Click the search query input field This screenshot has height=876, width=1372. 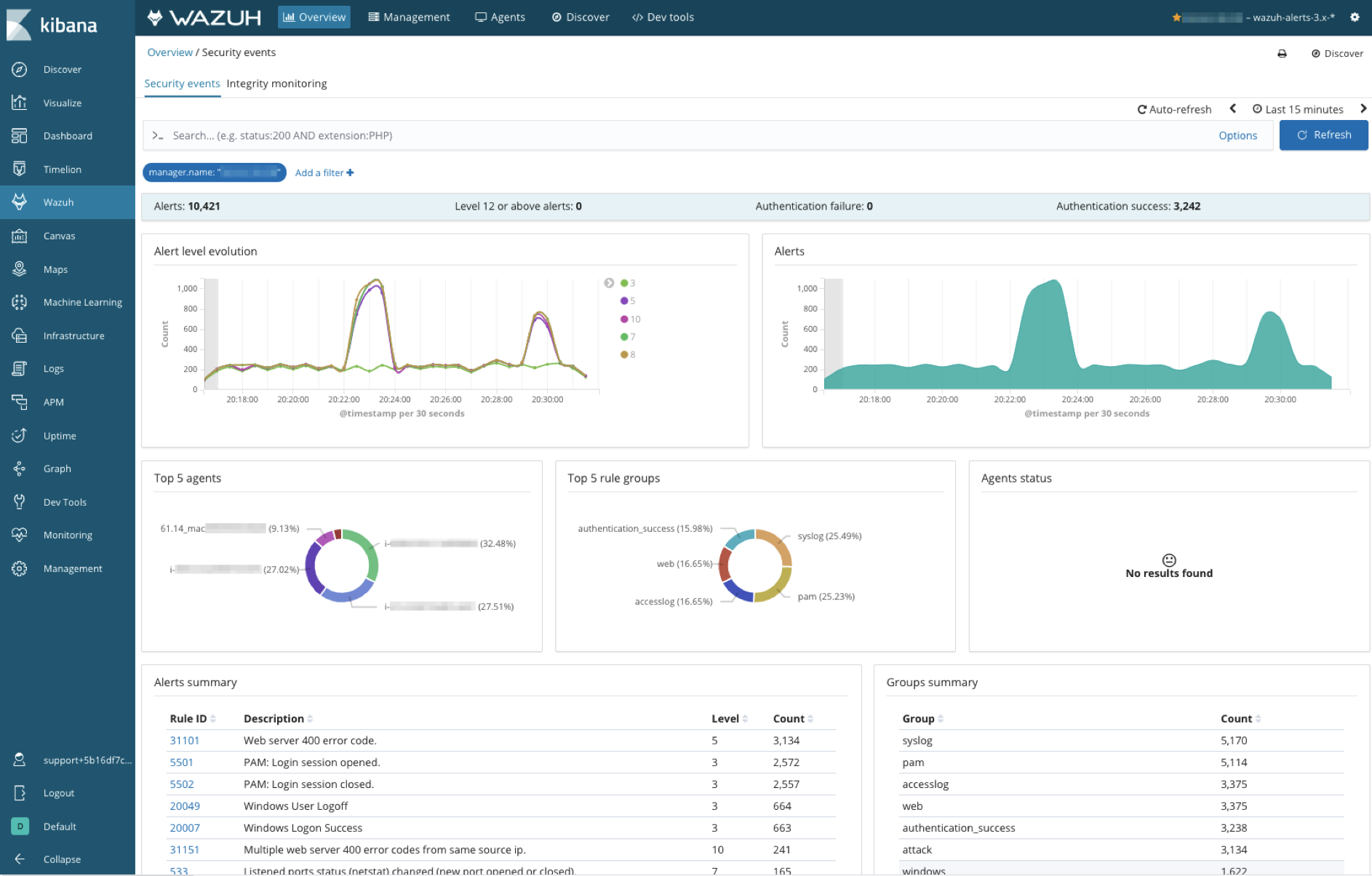[684, 135]
